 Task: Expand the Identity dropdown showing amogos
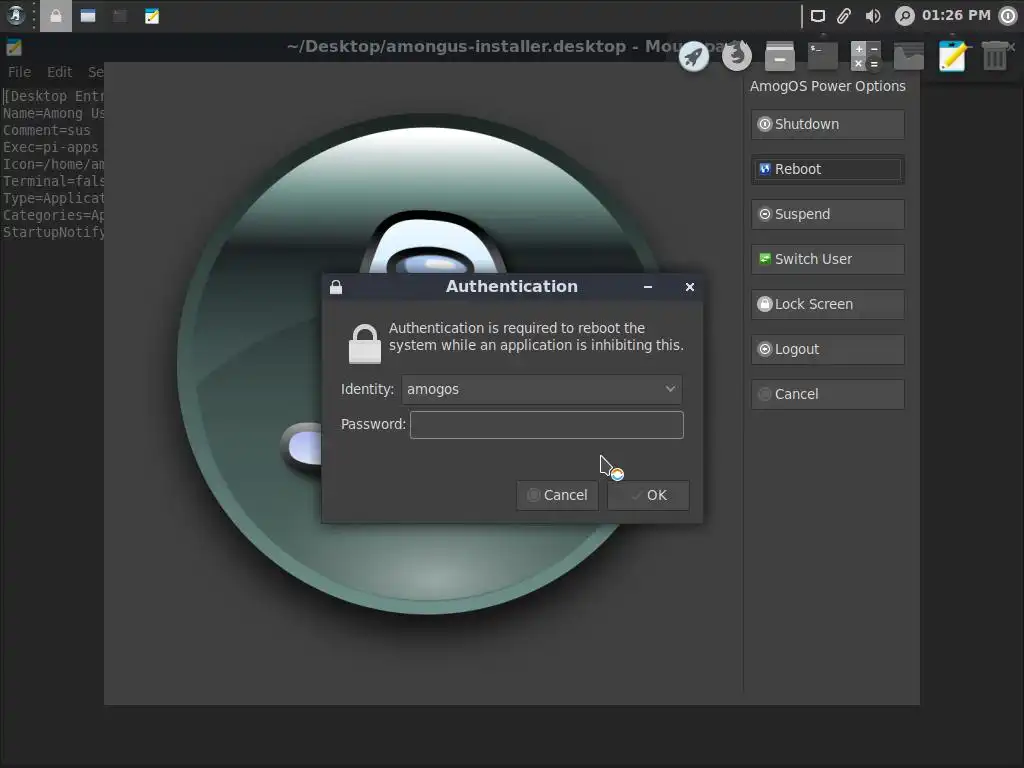coord(542,389)
